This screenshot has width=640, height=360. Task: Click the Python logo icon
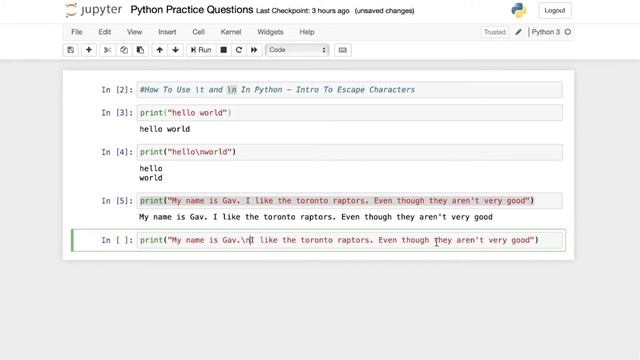(x=519, y=10)
